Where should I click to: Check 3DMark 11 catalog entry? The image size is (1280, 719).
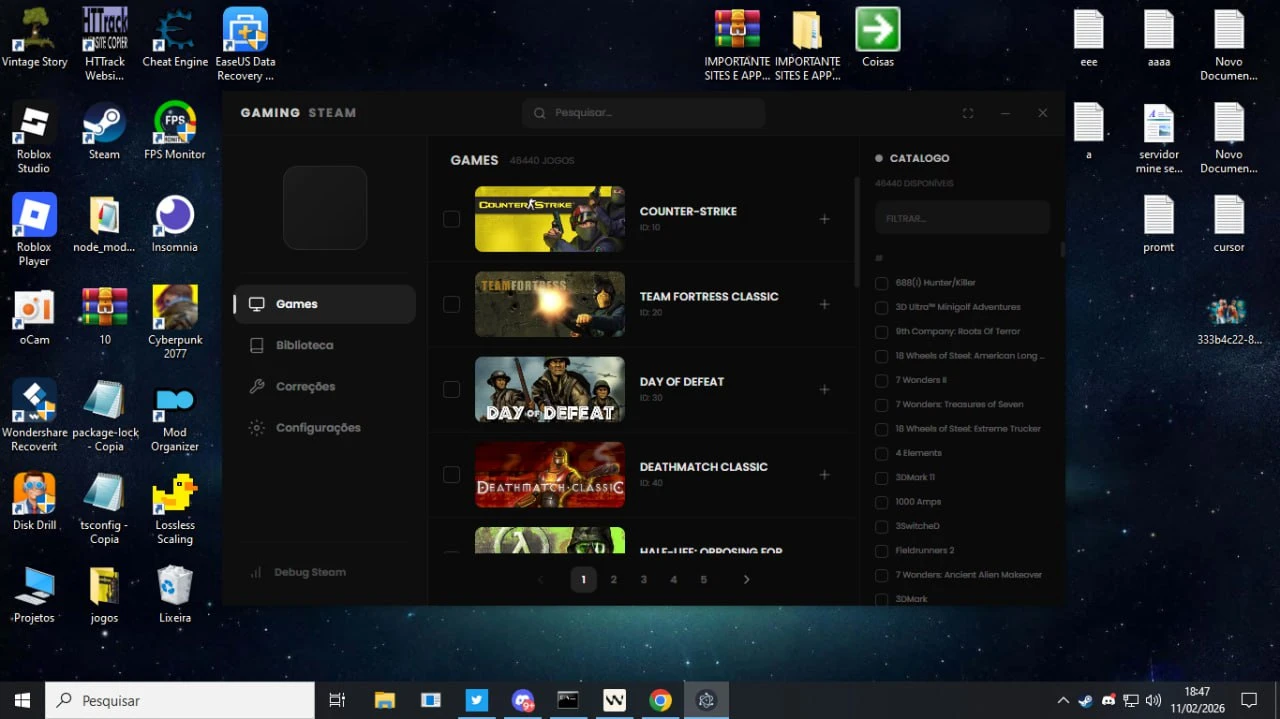tap(881, 478)
